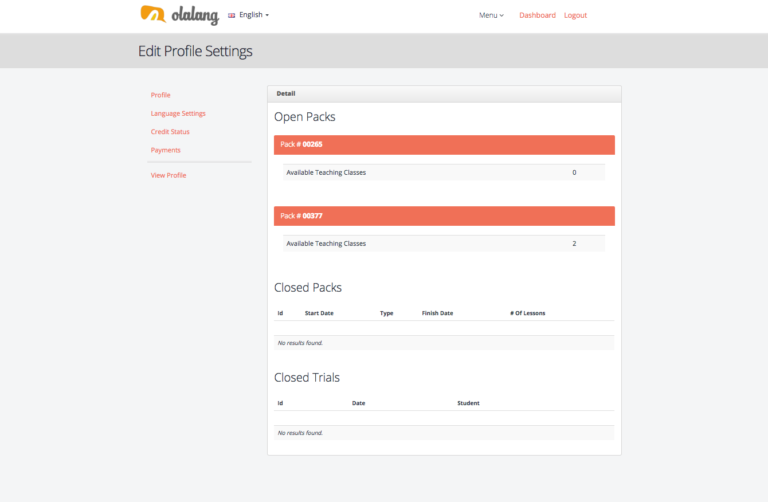The width and height of the screenshot is (768, 502).
Task: Sort Closed Packs by Start Date
Action: [319, 313]
